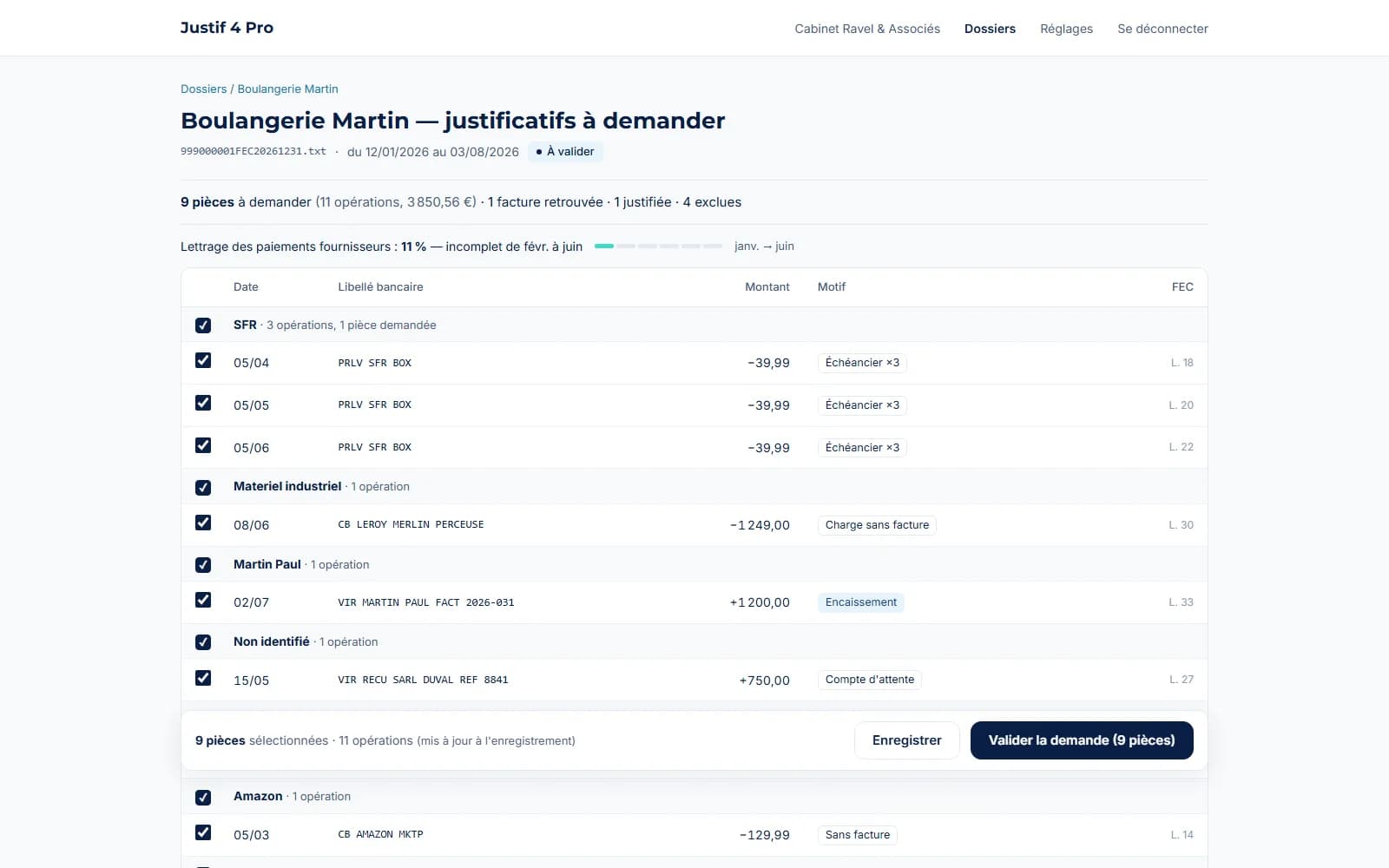Follow the Dossiers breadcrumb link
1389x868 pixels.
tap(203, 89)
